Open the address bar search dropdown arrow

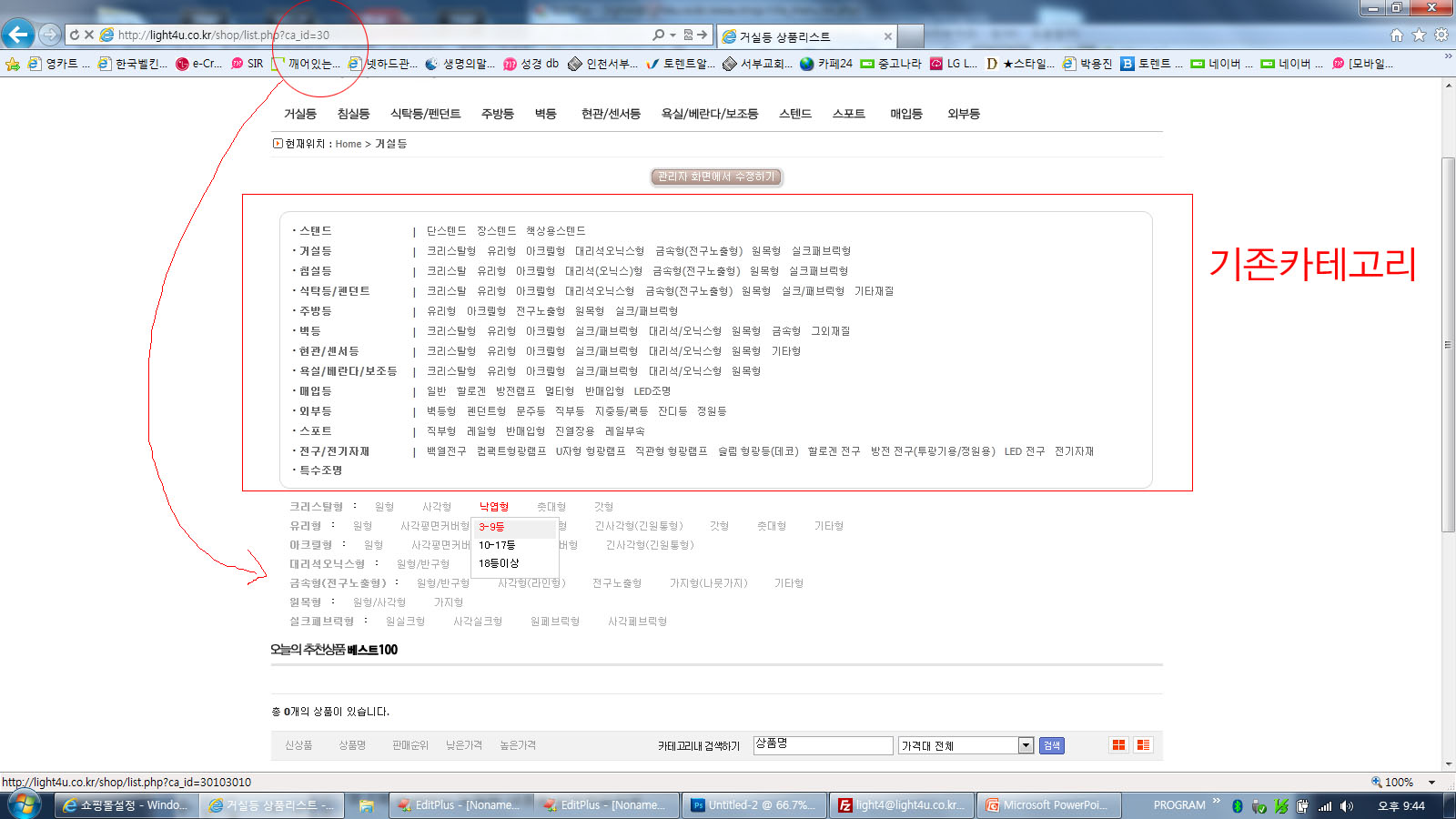[x=672, y=35]
